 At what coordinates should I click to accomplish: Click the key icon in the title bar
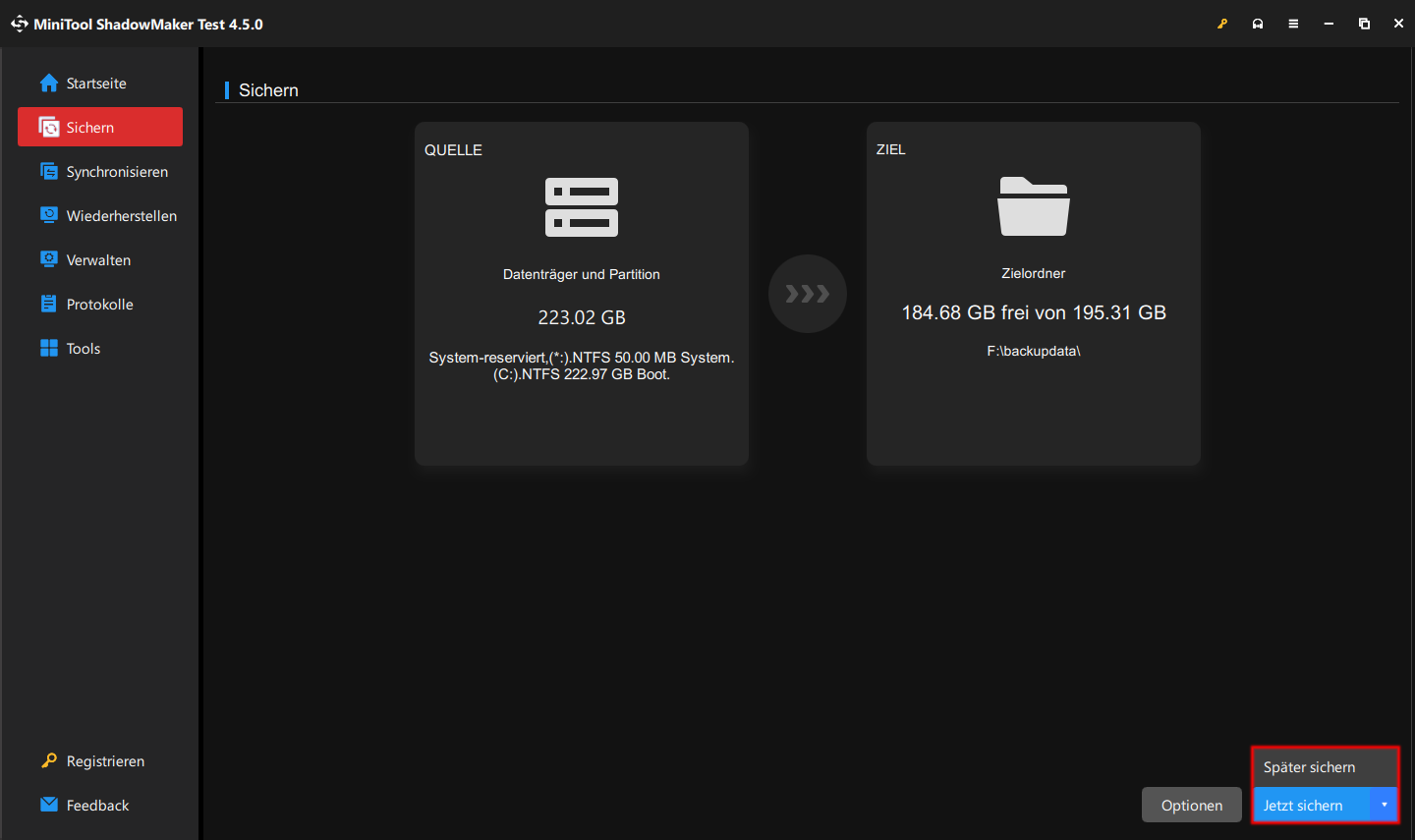[1222, 24]
